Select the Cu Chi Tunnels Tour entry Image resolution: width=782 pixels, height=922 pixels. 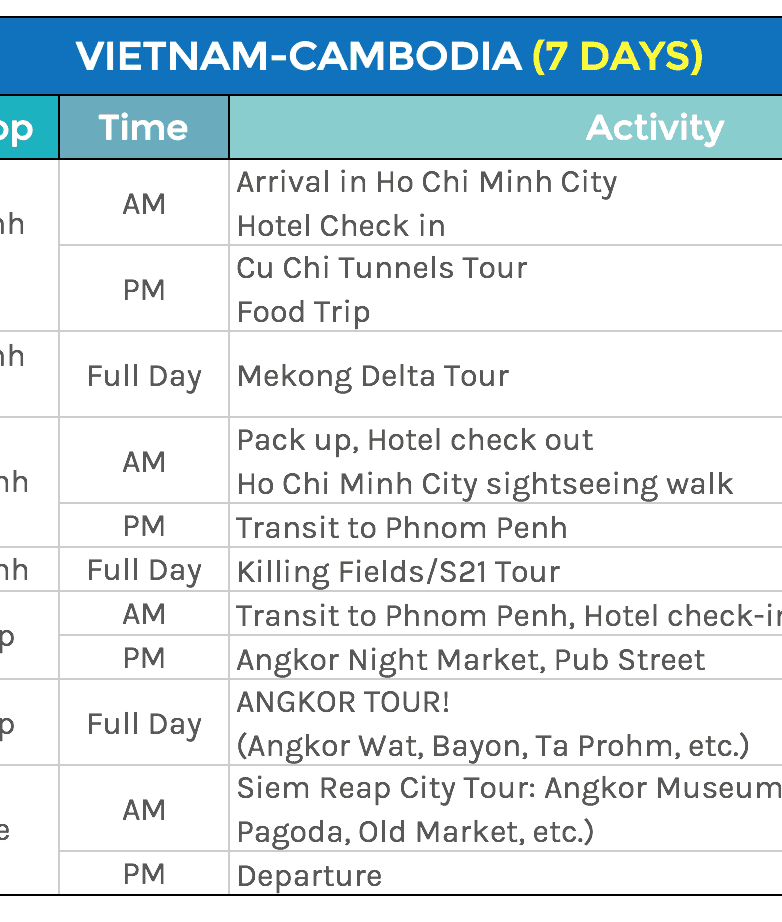click(381, 268)
